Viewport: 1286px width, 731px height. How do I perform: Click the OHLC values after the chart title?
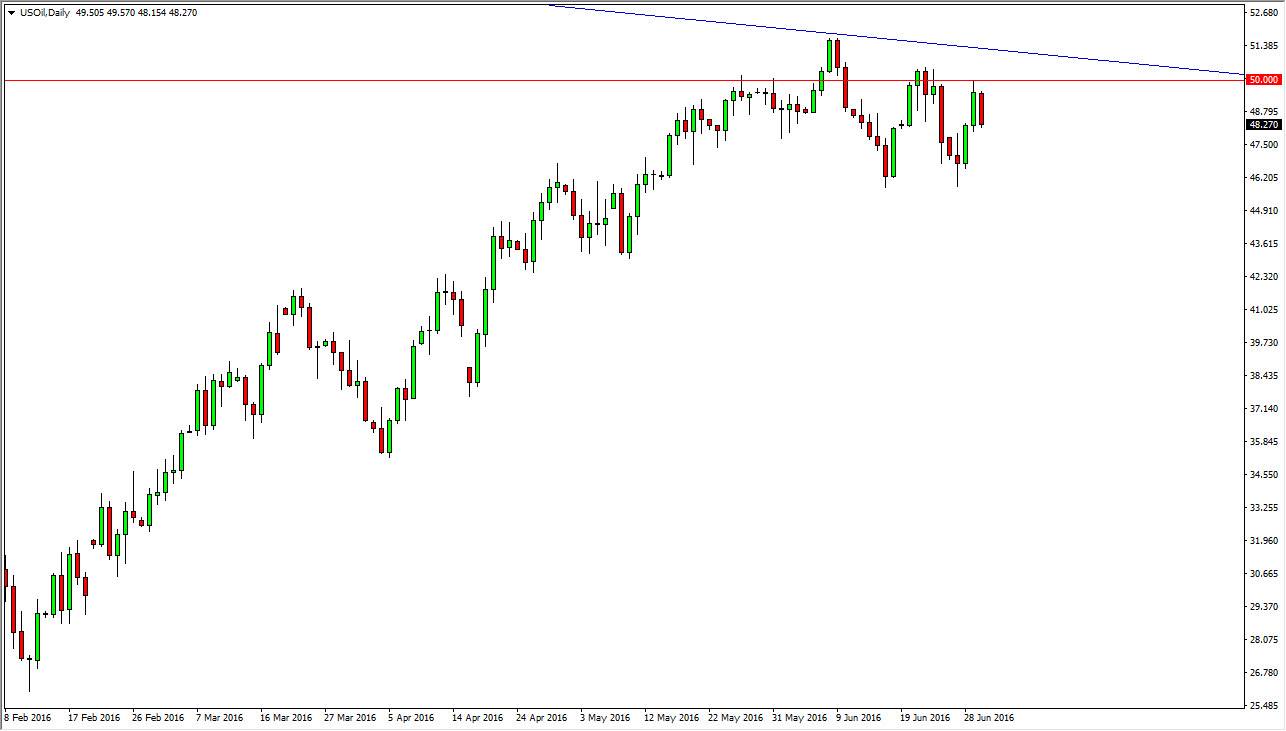pos(136,13)
